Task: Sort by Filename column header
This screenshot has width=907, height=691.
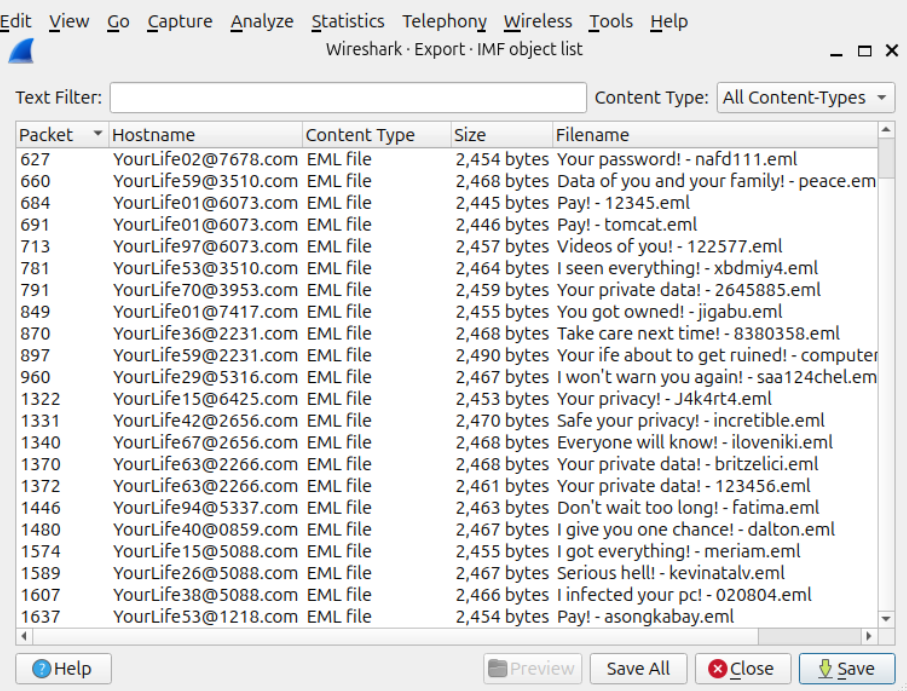Action: pos(714,135)
